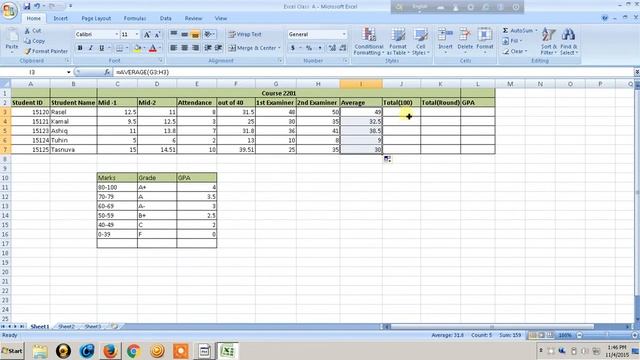Screen dimensions: 640x360
Task: Cut the selected cells
Action: [x=33, y=31]
